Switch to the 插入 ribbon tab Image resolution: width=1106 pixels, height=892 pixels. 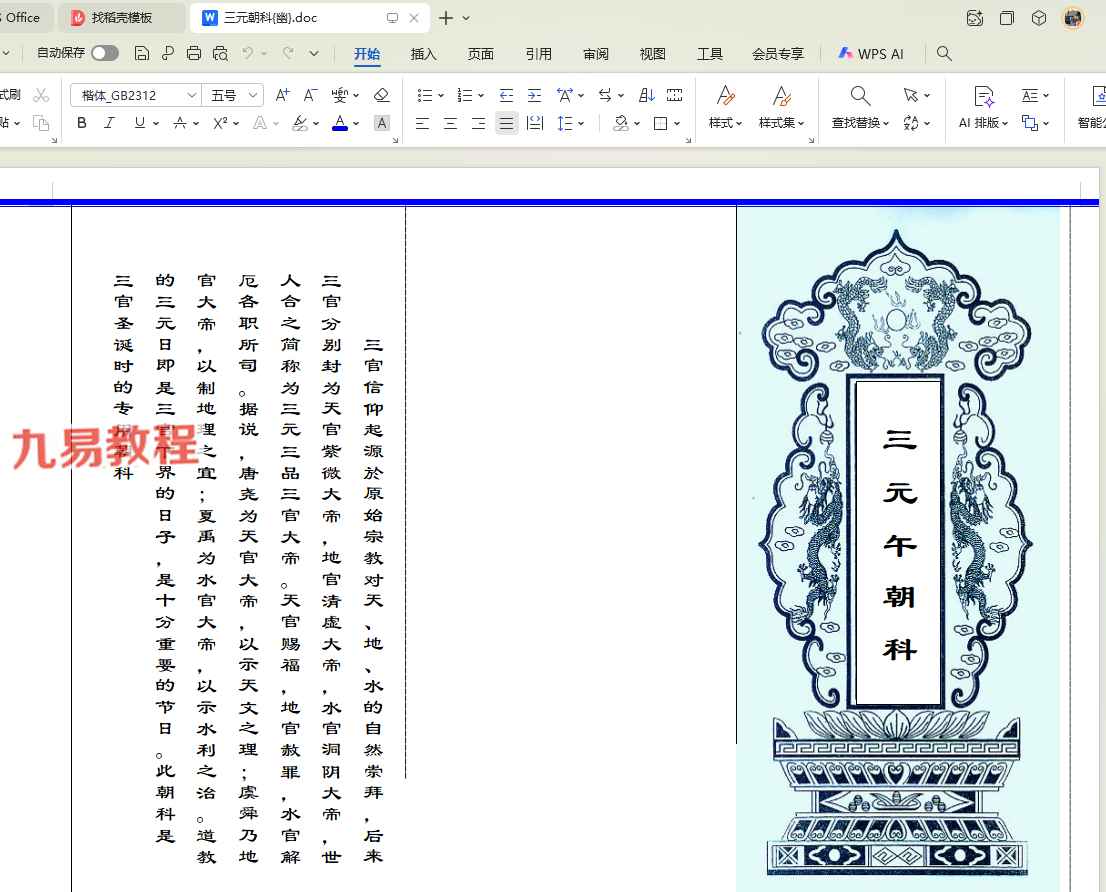(424, 54)
